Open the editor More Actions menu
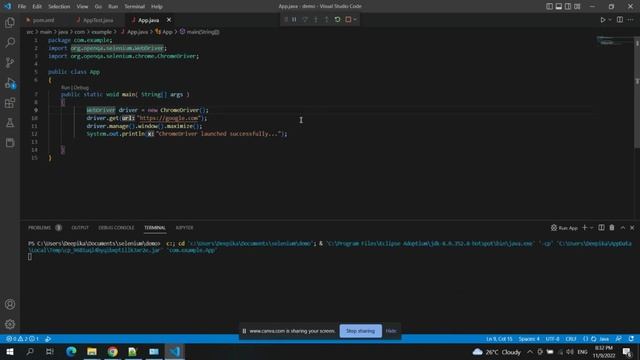Viewport: 640px width, 360px height. [x=631, y=20]
